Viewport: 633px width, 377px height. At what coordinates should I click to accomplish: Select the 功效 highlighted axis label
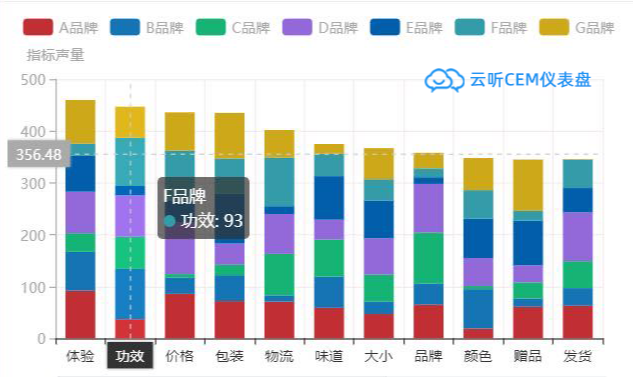(130, 356)
